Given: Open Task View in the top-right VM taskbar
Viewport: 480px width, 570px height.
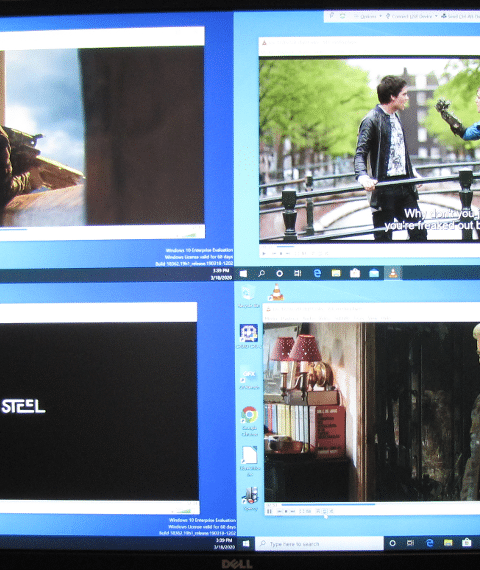Looking at the screenshot, I should 297,273.
